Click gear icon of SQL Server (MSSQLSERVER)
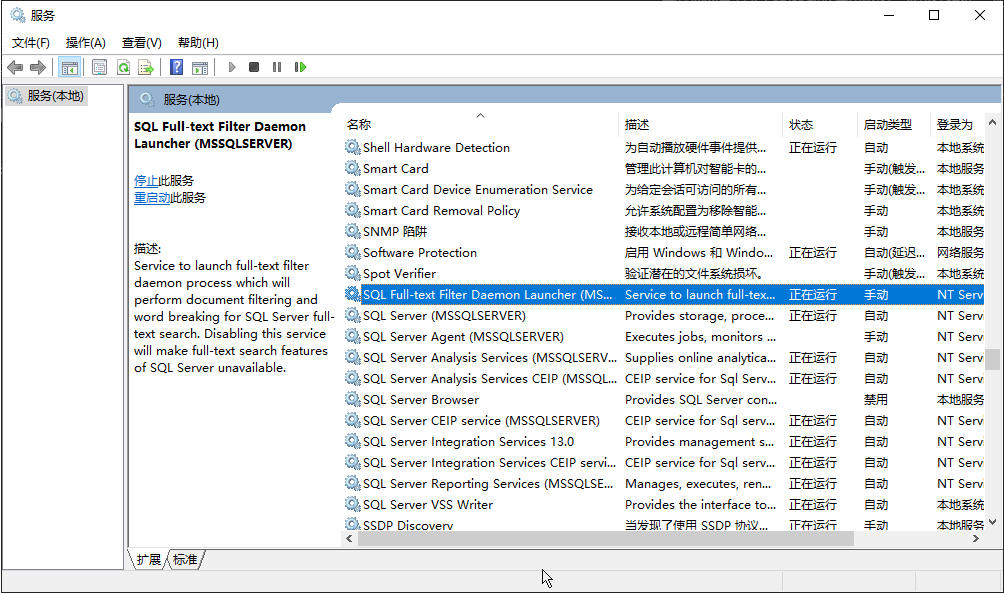Viewport: 1004px width, 593px height. (x=352, y=315)
